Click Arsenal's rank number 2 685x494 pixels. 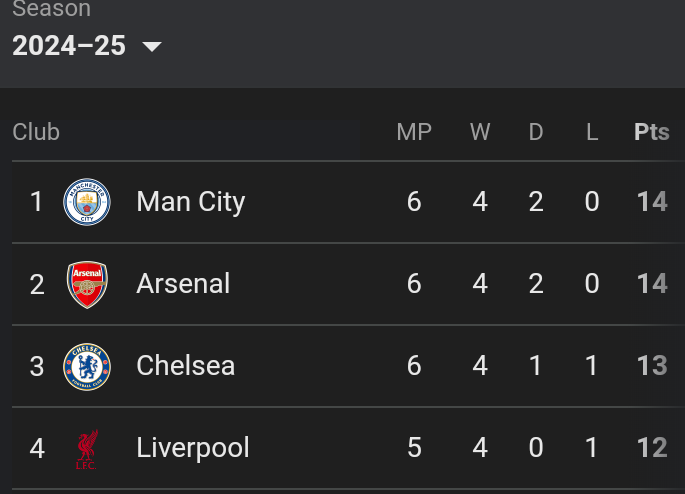pyautogui.click(x=37, y=285)
